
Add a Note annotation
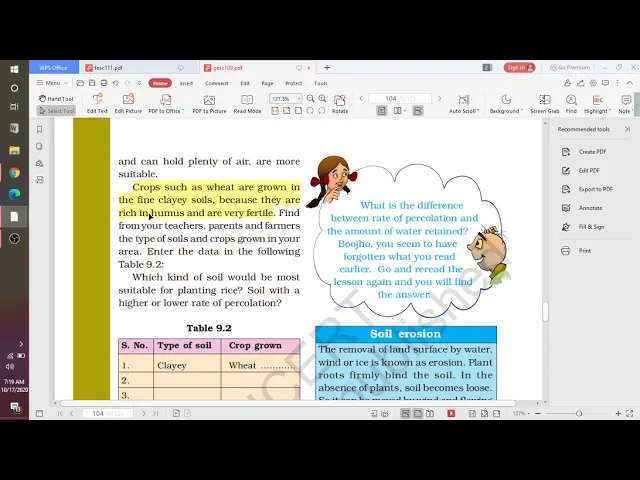pos(625,104)
